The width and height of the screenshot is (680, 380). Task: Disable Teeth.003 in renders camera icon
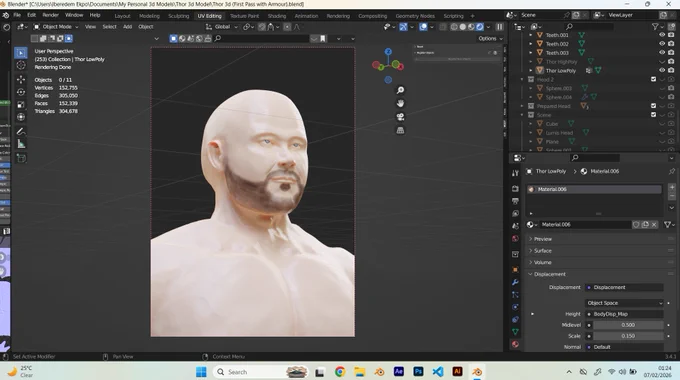671,52
